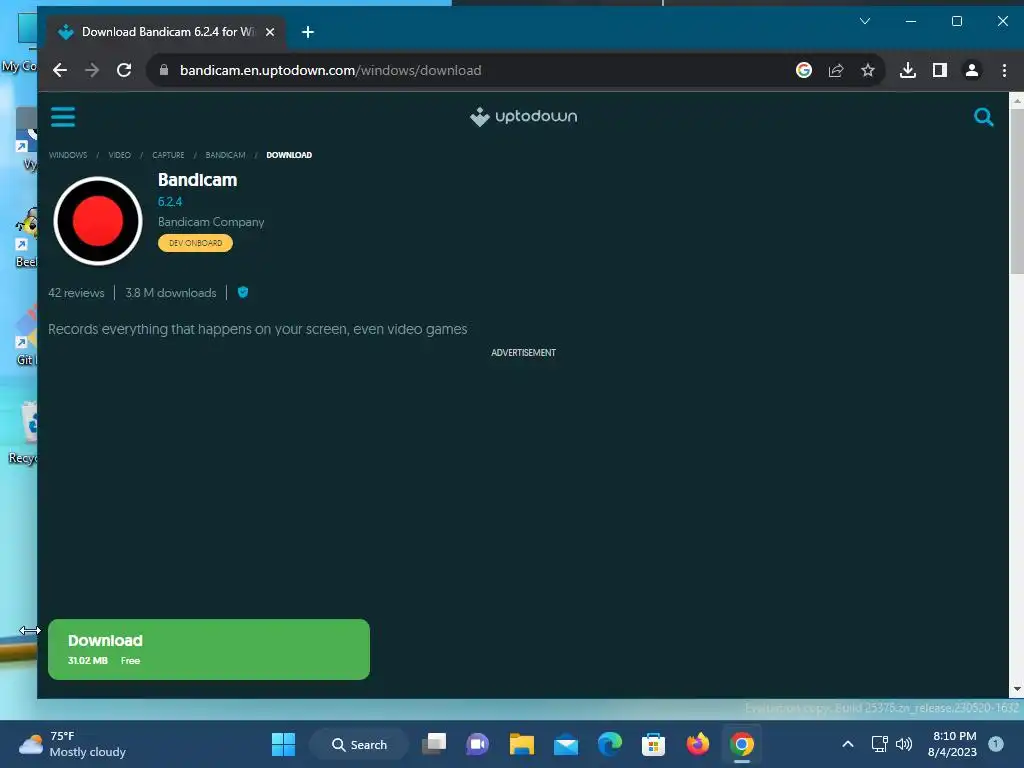Image resolution: width=1024 pixels, height=768 pixels.
Task: Click the Bandicam app icon
Action: (98, 221)
